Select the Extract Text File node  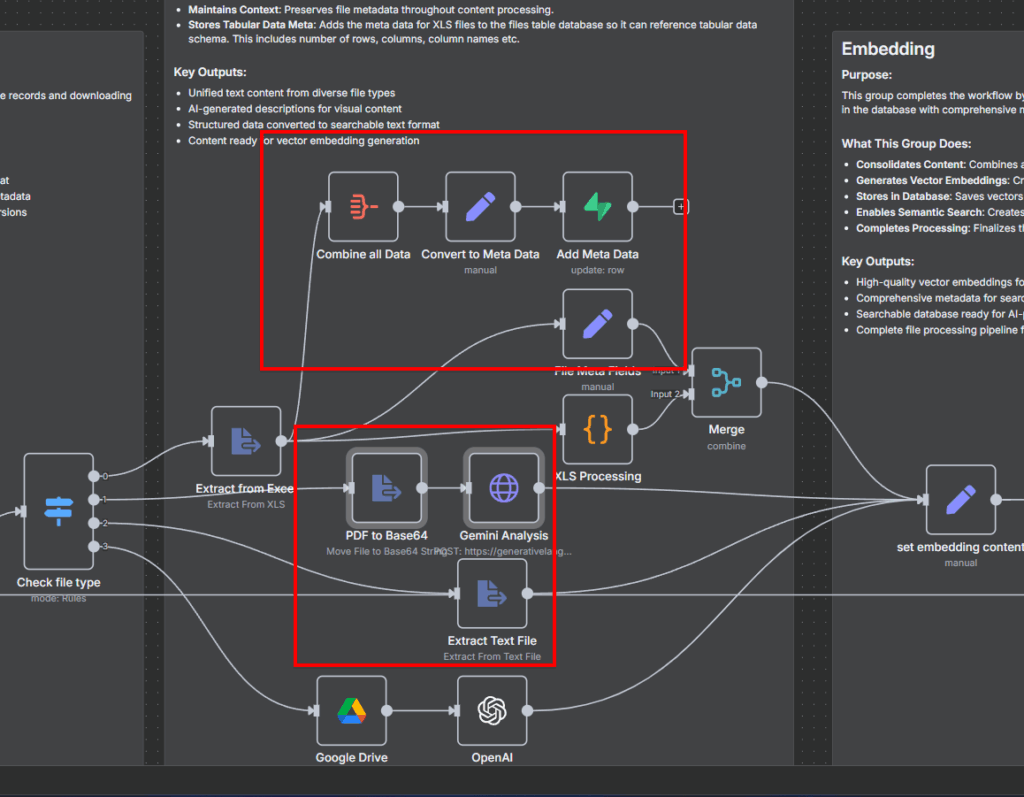(x=491, y=594)
